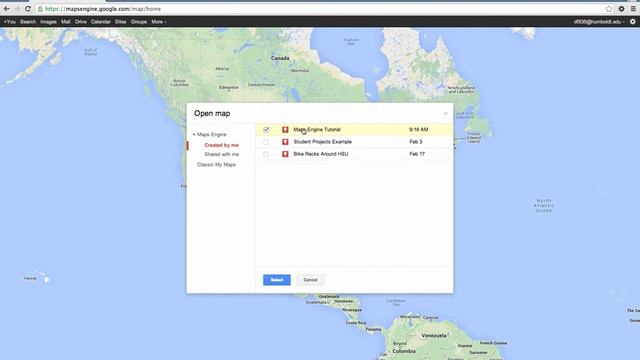Click the Venezuela label on the map
The height and width of the screenshot is (360, 640).
[x=433, y=335]
